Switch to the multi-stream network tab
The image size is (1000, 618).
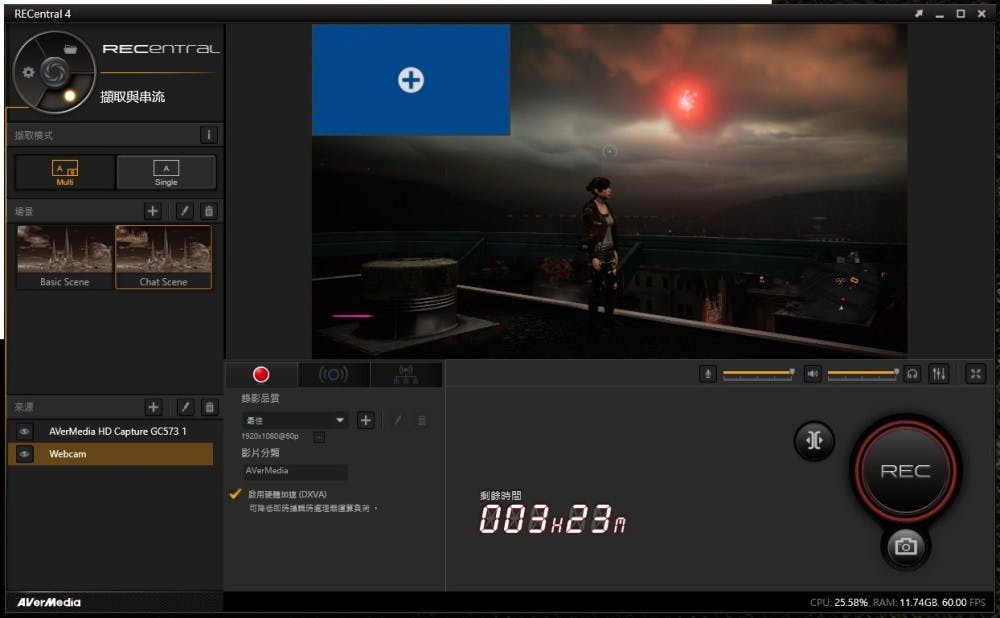point(405,375)
